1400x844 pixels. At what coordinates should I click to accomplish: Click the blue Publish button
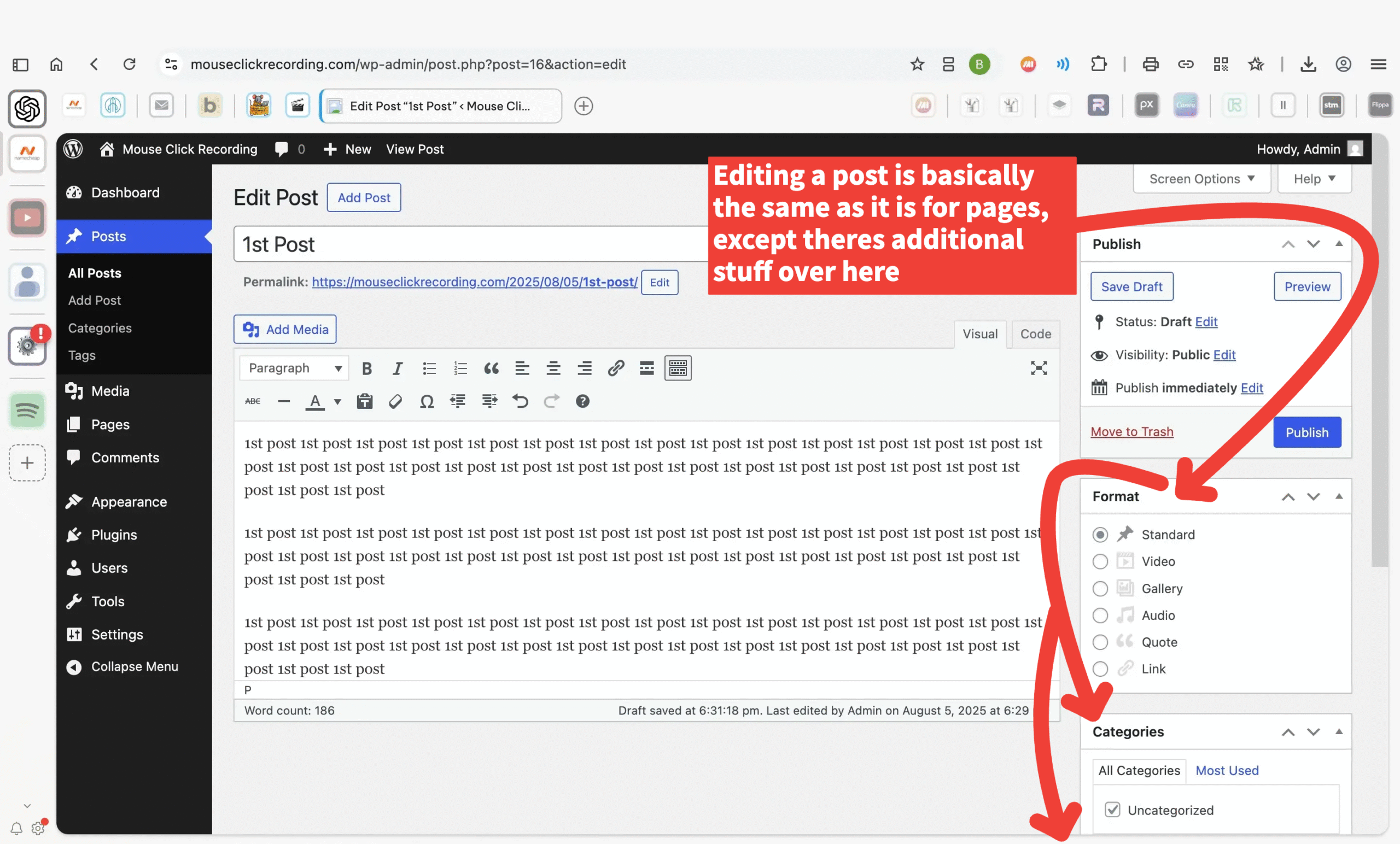(x=1306, y=433)
